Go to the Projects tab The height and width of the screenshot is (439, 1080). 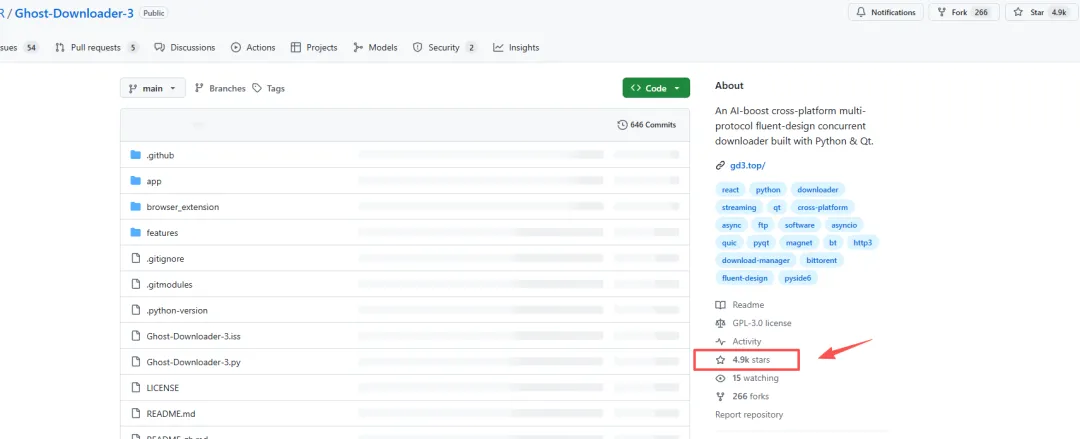[x=314, y=48]
